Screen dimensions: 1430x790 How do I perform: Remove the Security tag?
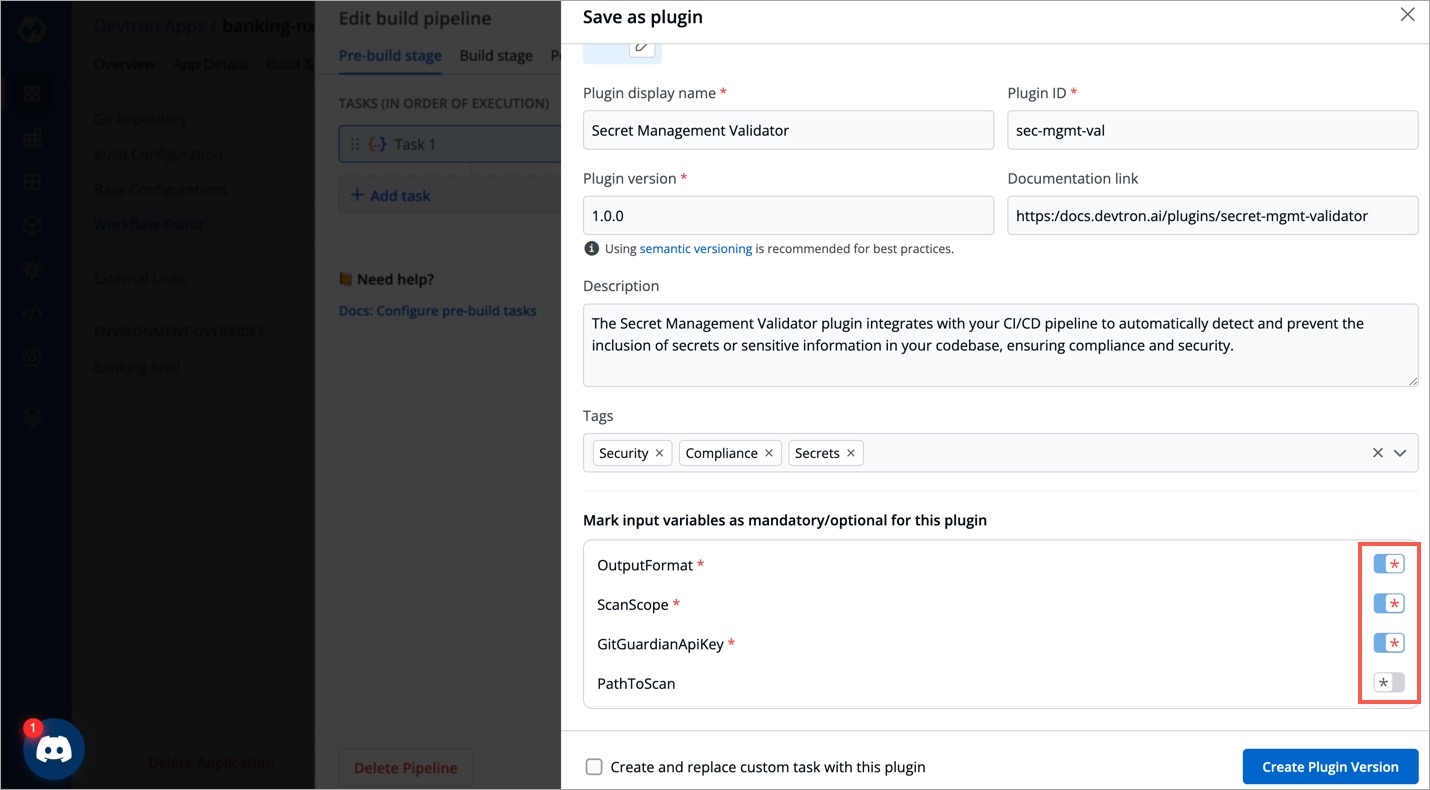tap(659, 453)
